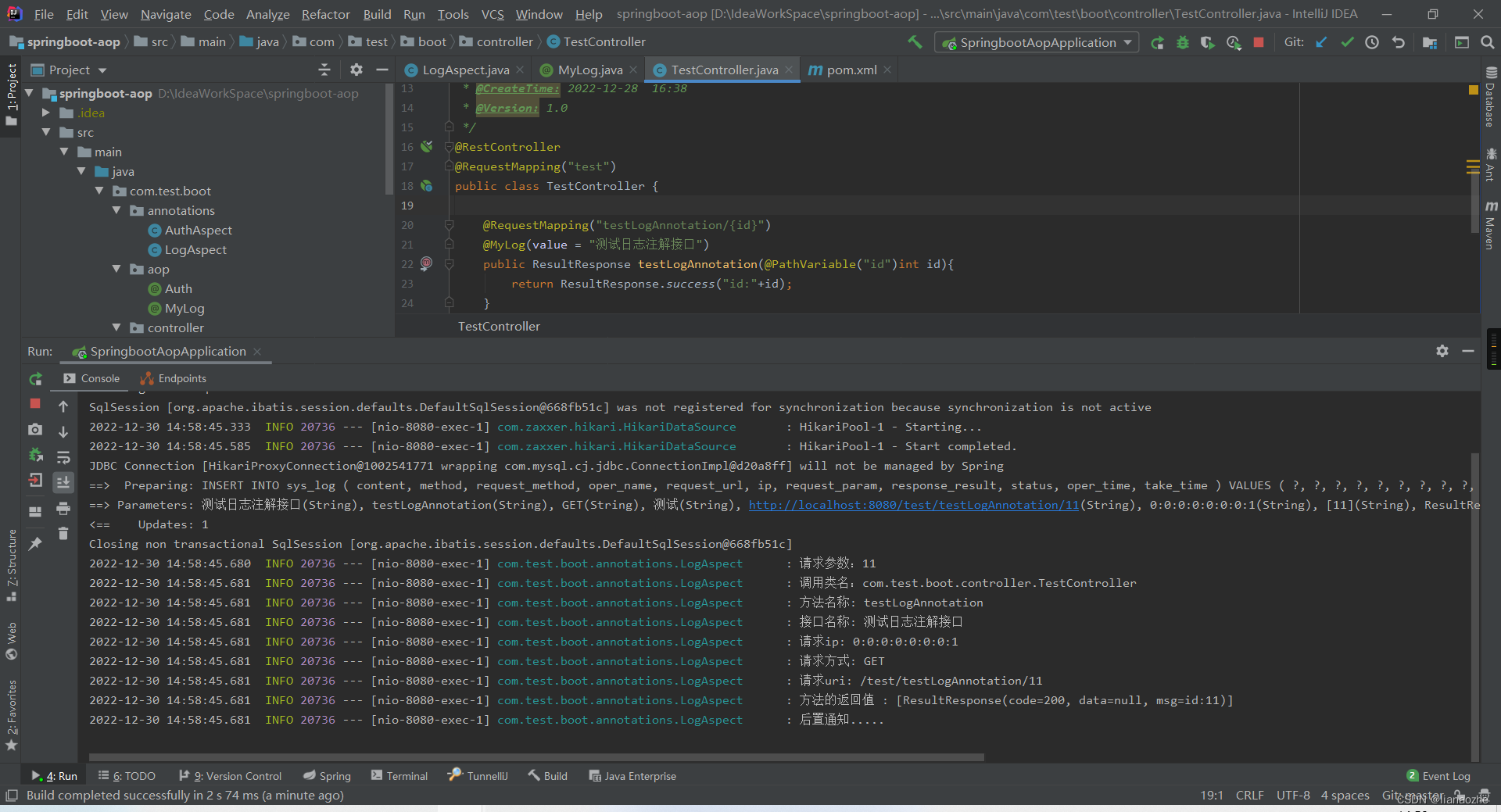The width and height of the screenshot is (1501, 812).
Task: Click the camera dump threads icon
Action: point(35,429)
